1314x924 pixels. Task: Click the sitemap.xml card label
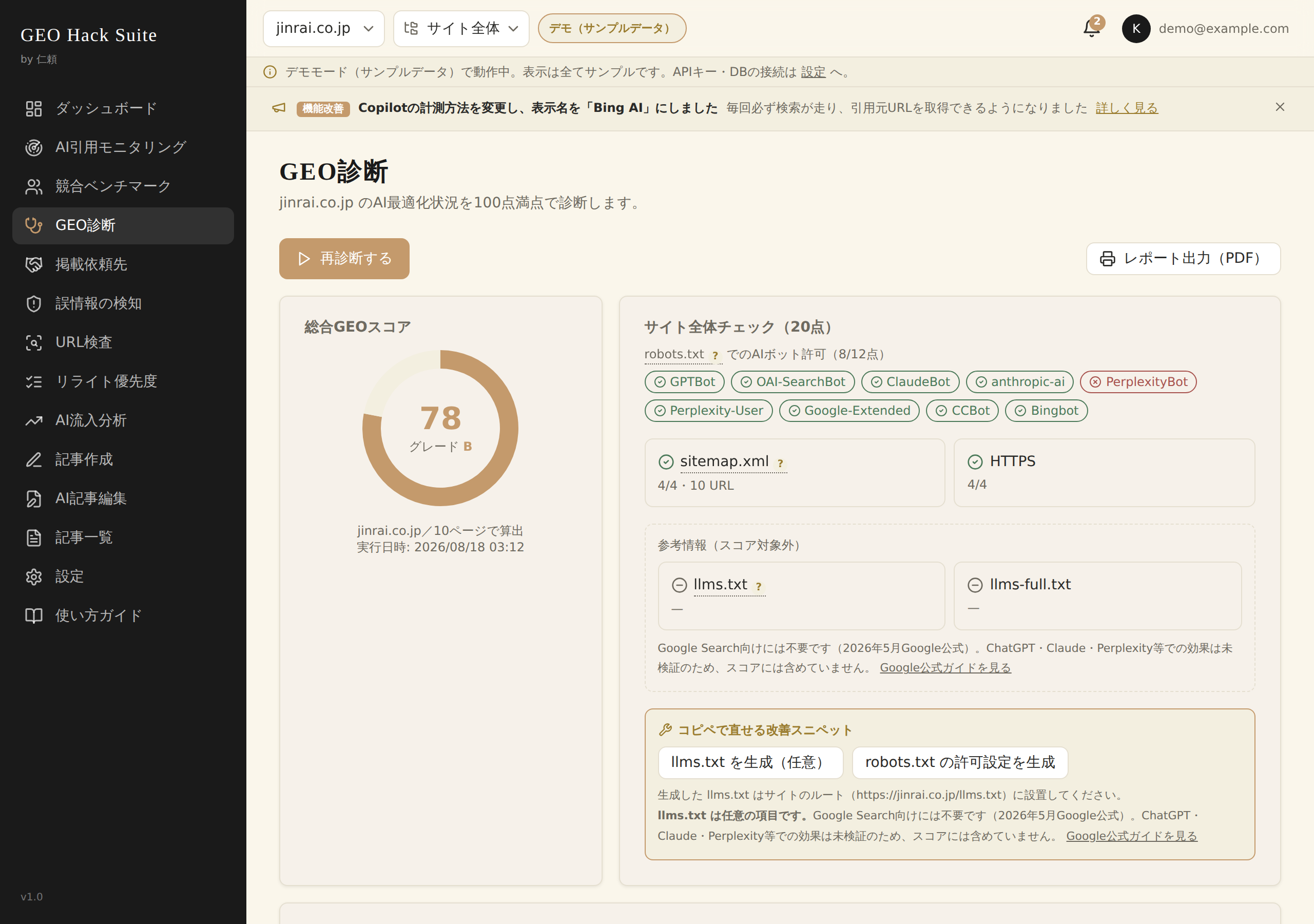724,461
